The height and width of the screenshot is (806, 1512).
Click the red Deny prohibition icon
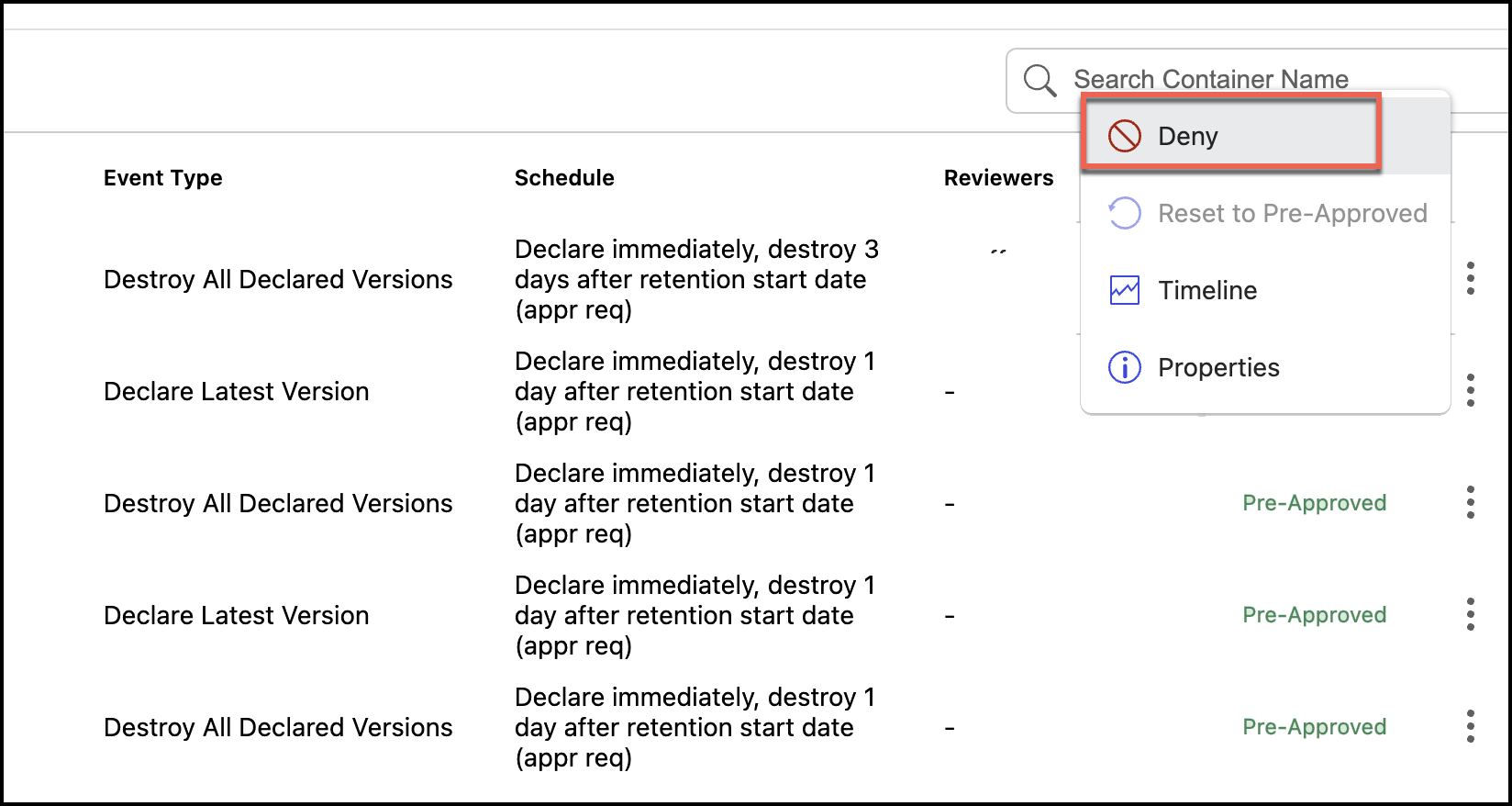(x=1124, y=136)
